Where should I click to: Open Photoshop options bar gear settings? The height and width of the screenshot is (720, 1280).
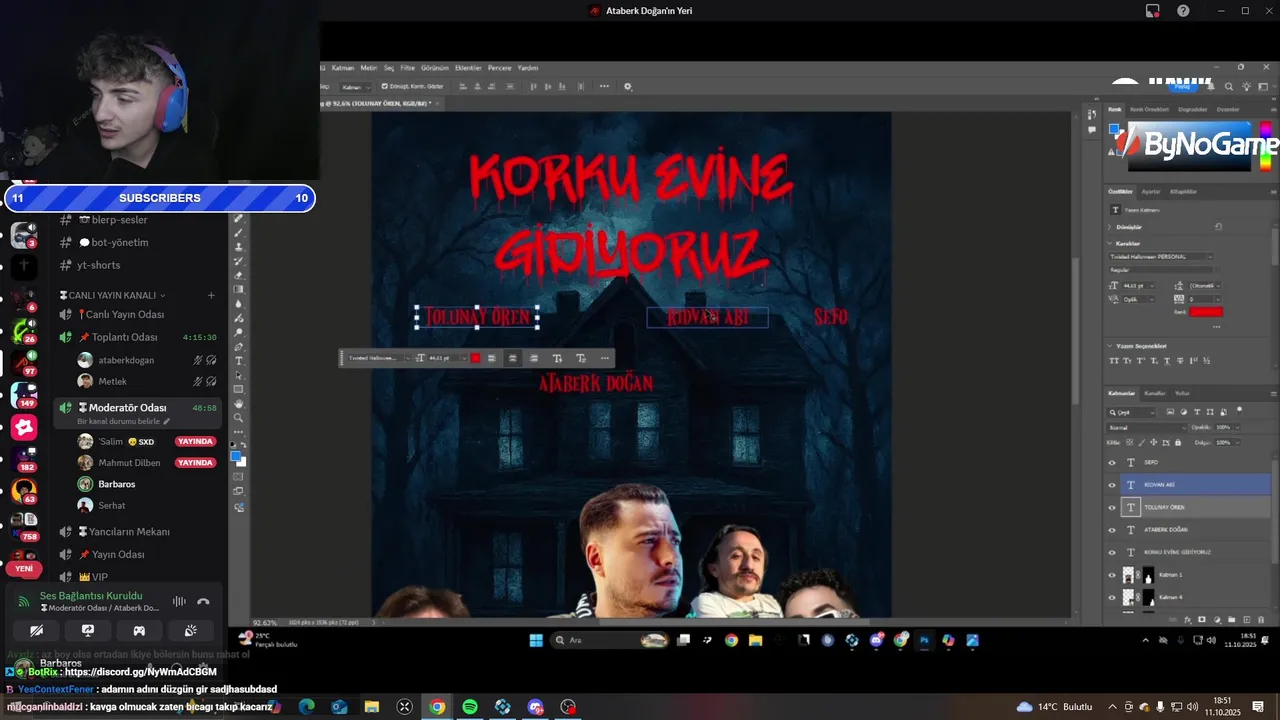(628, 87)
